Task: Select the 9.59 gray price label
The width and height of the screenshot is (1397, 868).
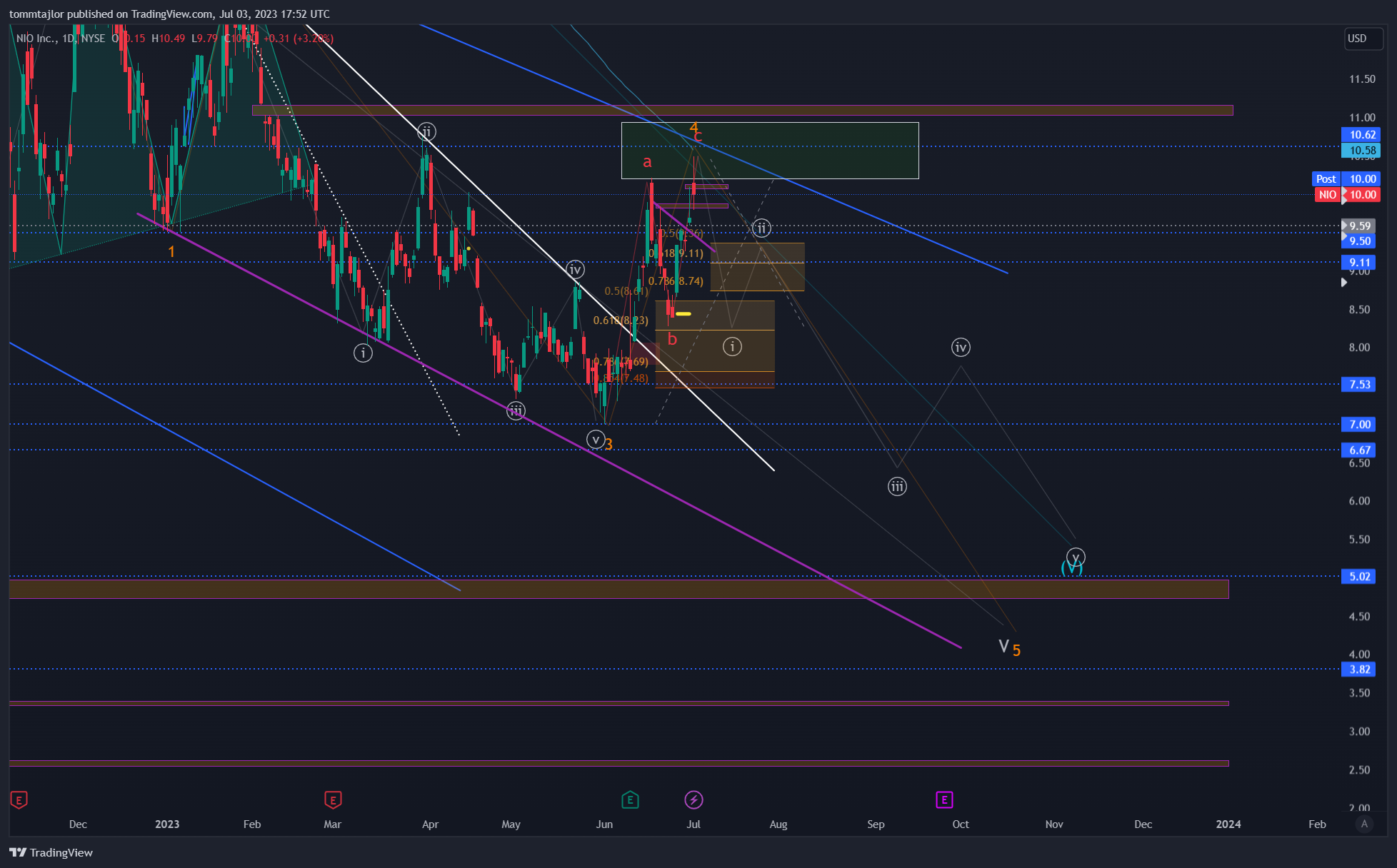Action: 1359,226
